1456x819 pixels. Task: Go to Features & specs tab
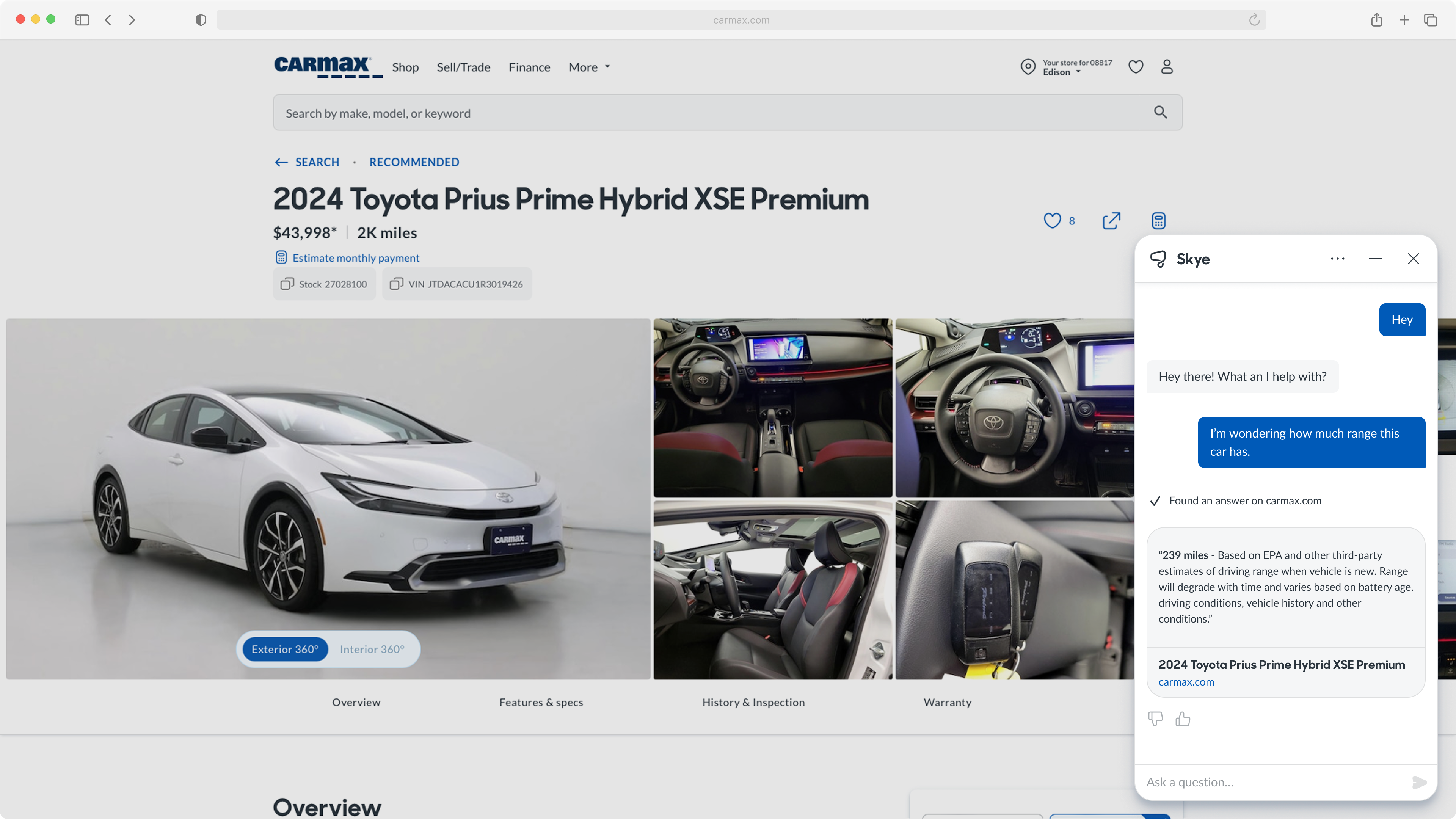[x=541, y=702]
